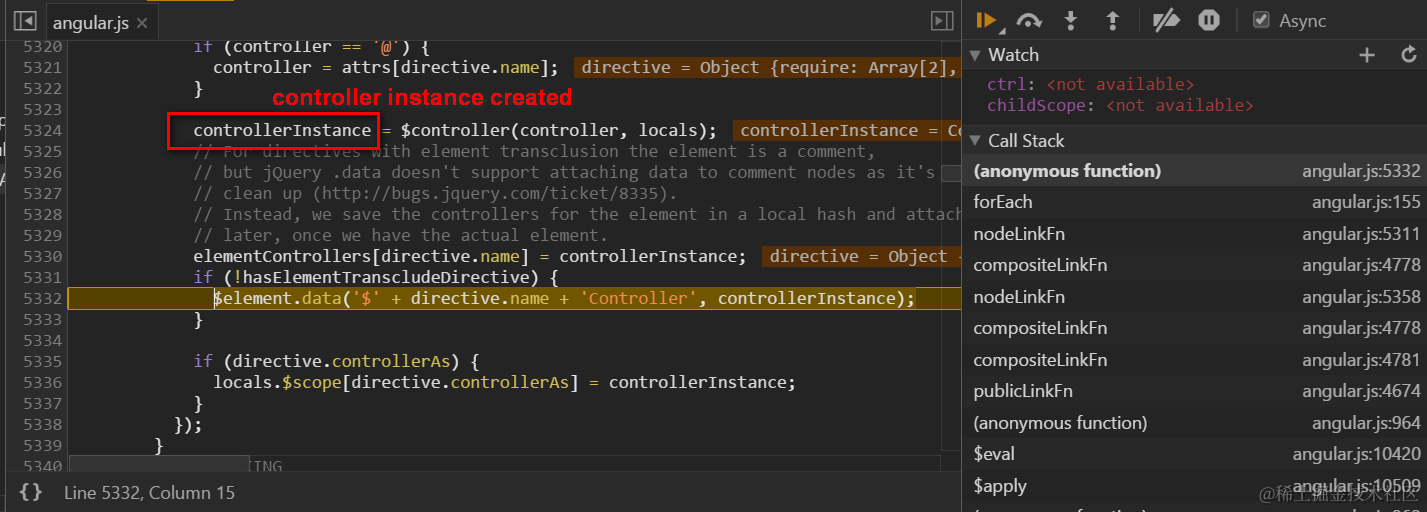
Task: Collapse the Watch section
Action: pos(975,55)
